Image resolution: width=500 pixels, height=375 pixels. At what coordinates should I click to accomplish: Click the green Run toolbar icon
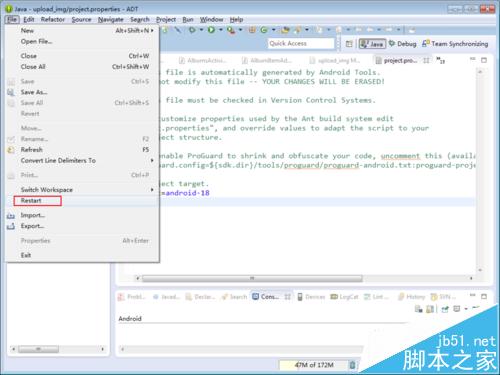tap(211, 30)
